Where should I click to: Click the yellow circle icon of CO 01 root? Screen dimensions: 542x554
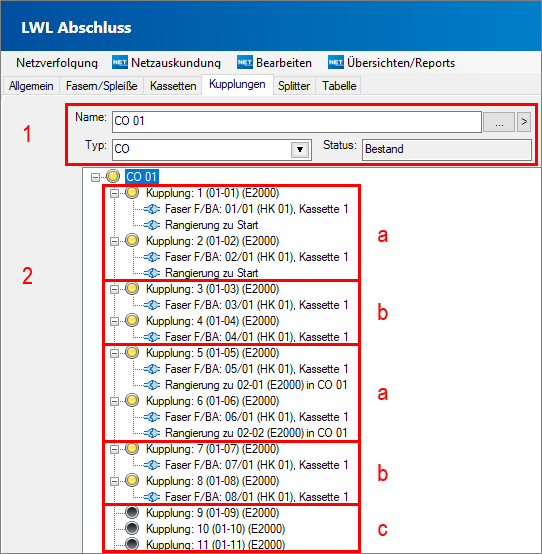[x=113, y=176]
